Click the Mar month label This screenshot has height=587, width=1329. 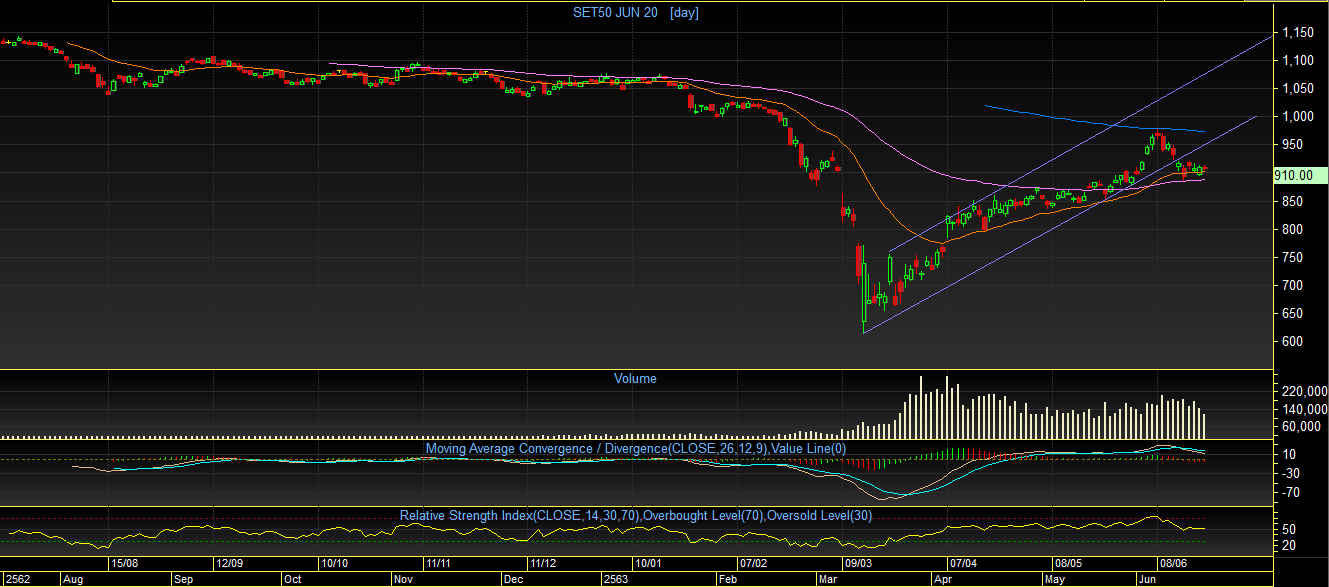pos(828,579)
